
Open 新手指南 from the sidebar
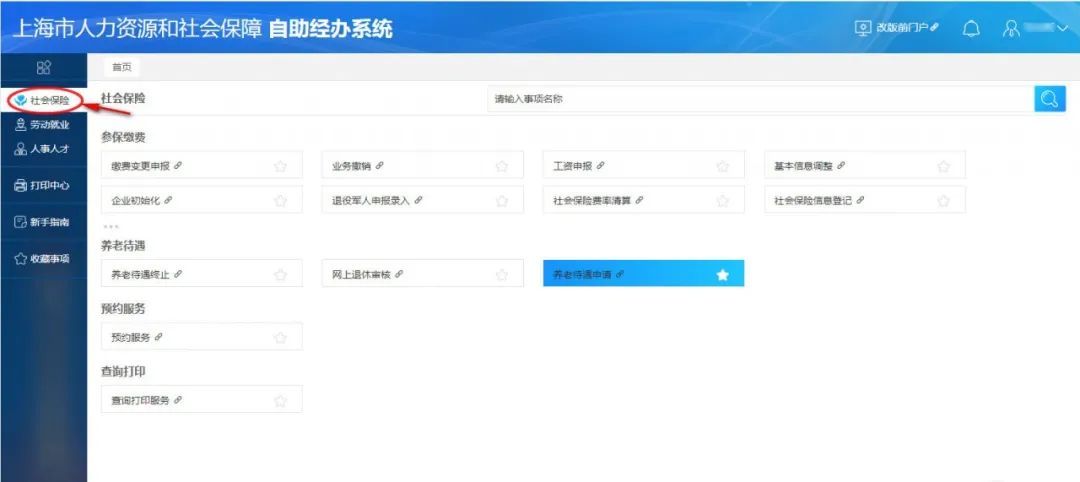click(x=43, y=222)
